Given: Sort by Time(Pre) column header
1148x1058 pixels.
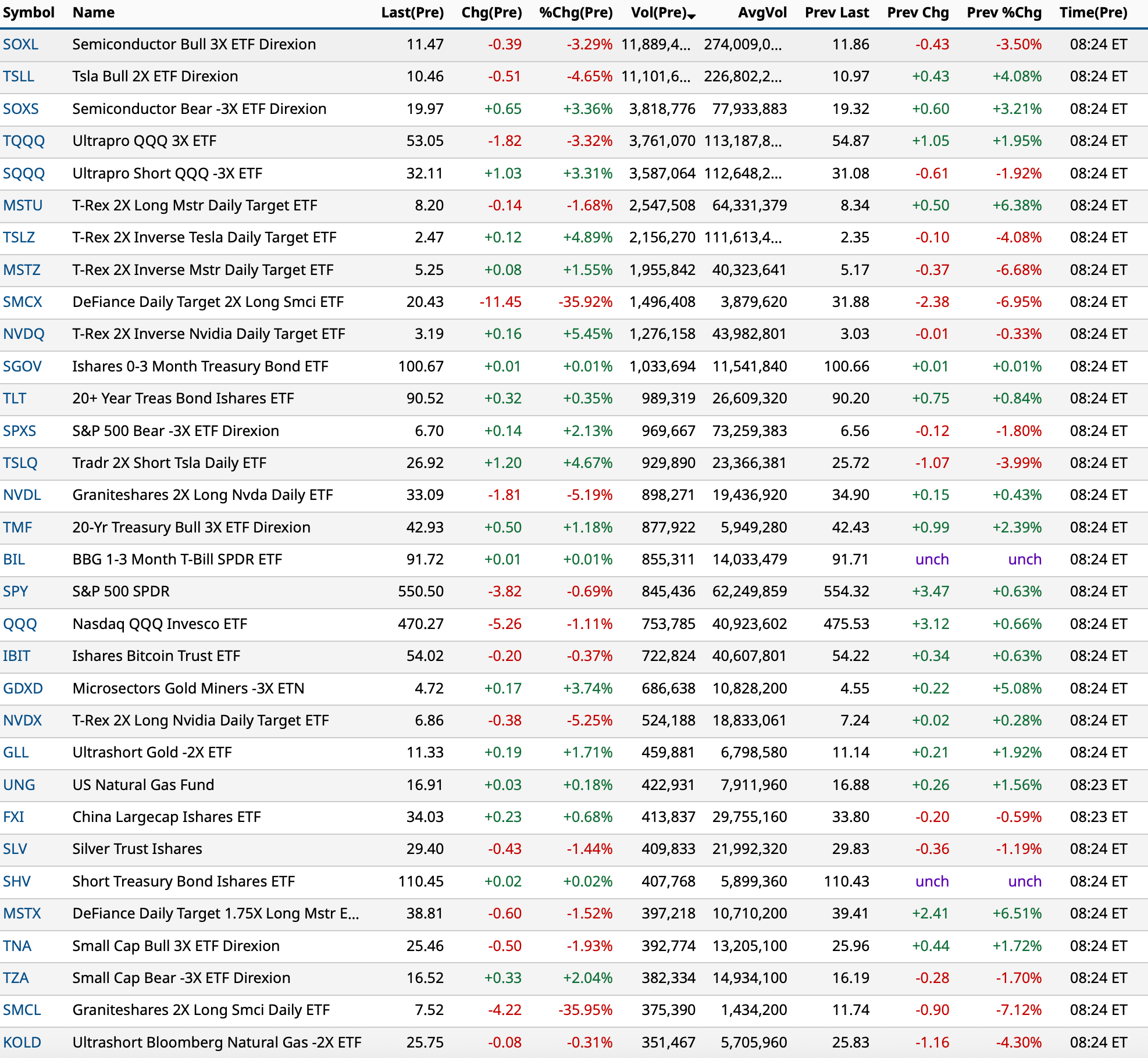Looking at the screenshot, I should (x=1093, y=12).
